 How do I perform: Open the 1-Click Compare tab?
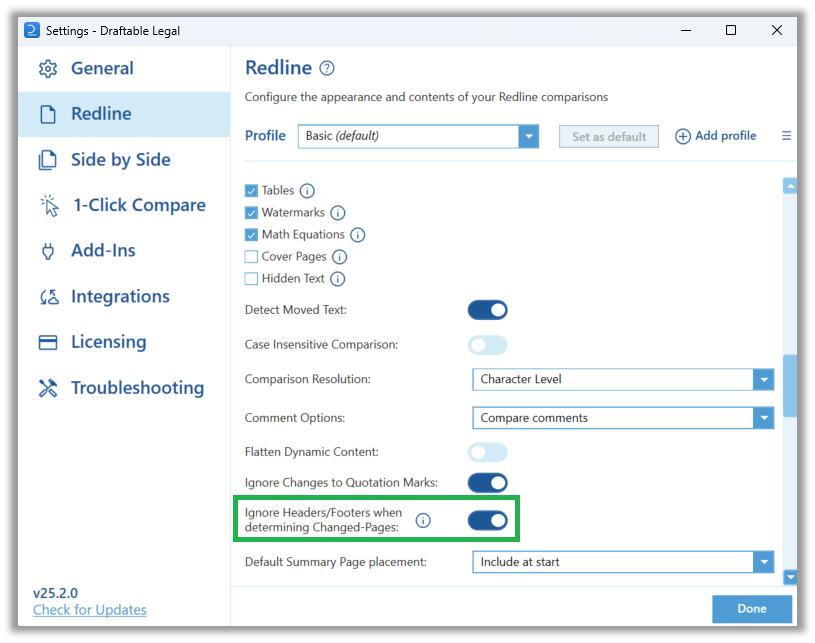(124, 205)
